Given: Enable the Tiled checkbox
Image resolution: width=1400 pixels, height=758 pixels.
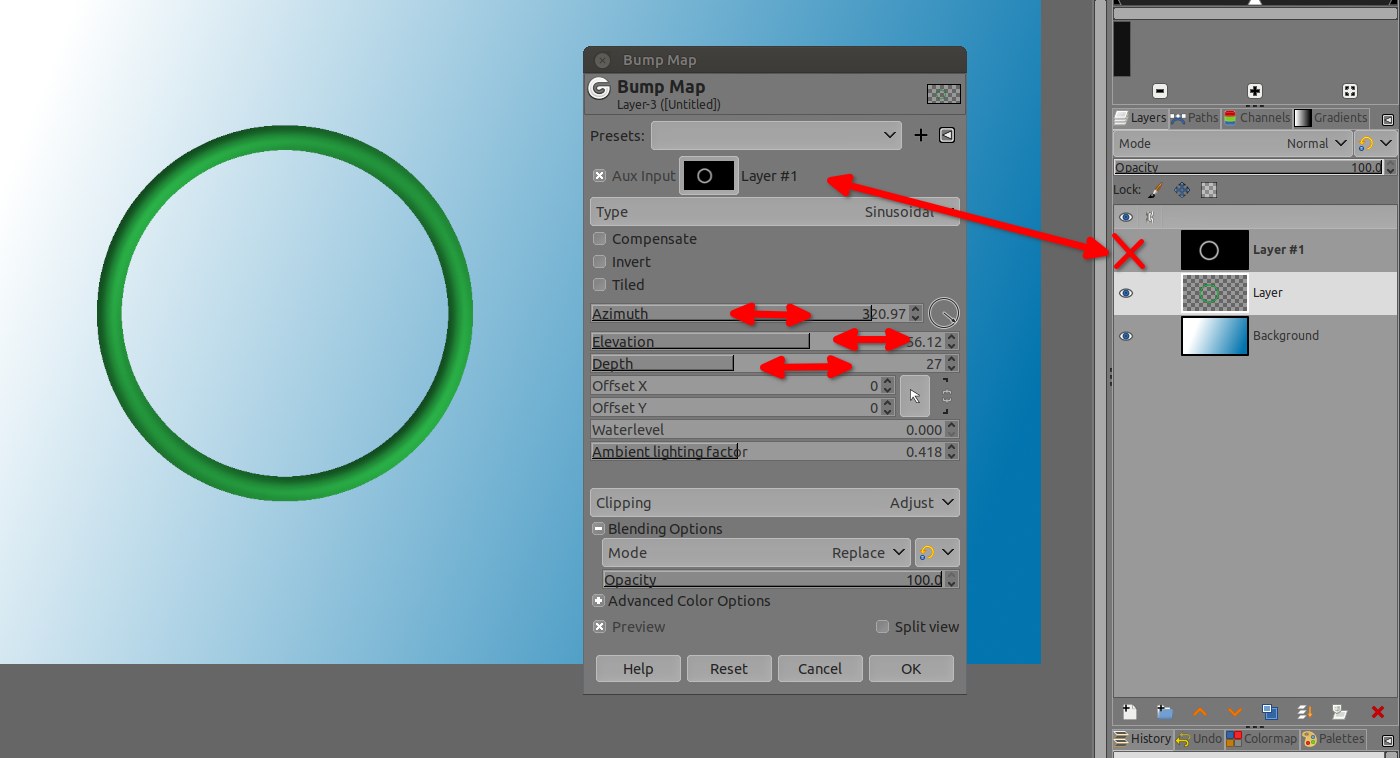Looking at the screenshot, I should tap(599, 285).
